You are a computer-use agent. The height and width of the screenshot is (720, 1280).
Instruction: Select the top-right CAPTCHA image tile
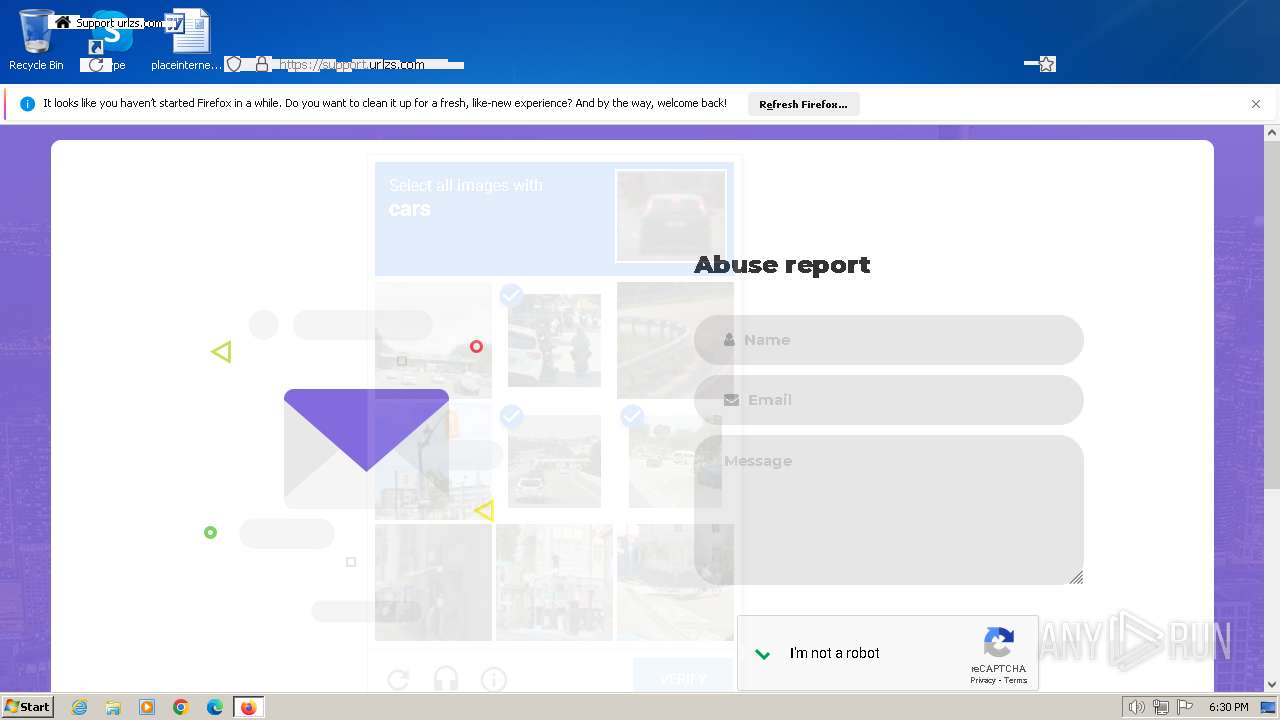pos(675,340)
